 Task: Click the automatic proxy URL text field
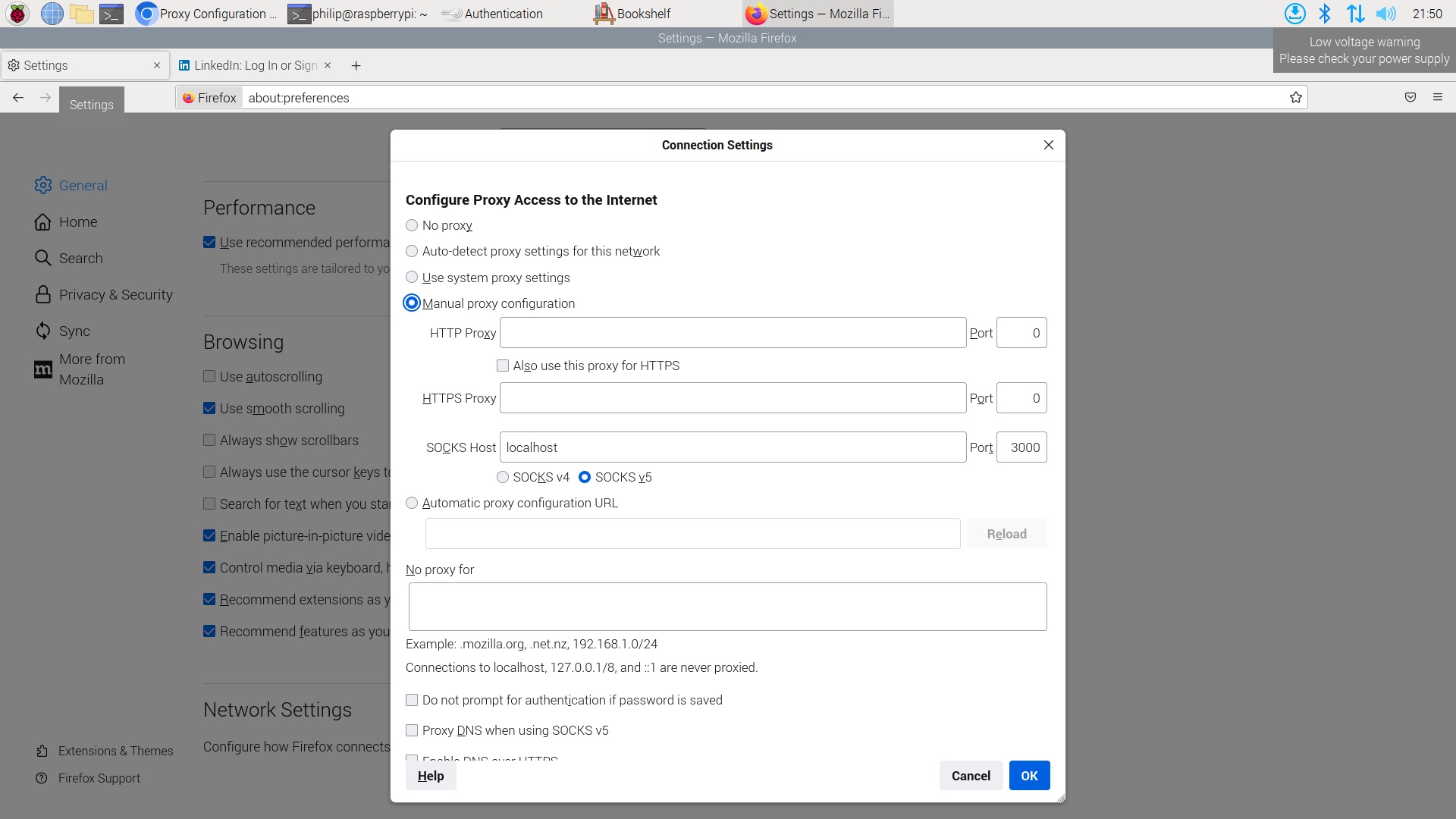pos(692,534)
